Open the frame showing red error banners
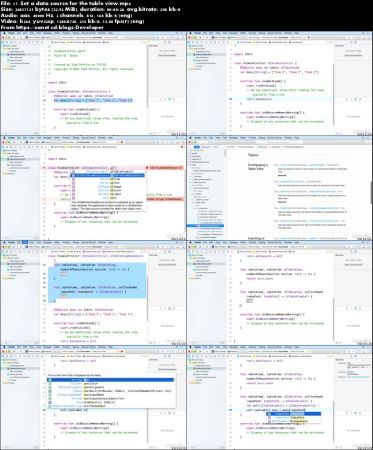The height and width of the screenshot is (450, 373). point(93,188)
